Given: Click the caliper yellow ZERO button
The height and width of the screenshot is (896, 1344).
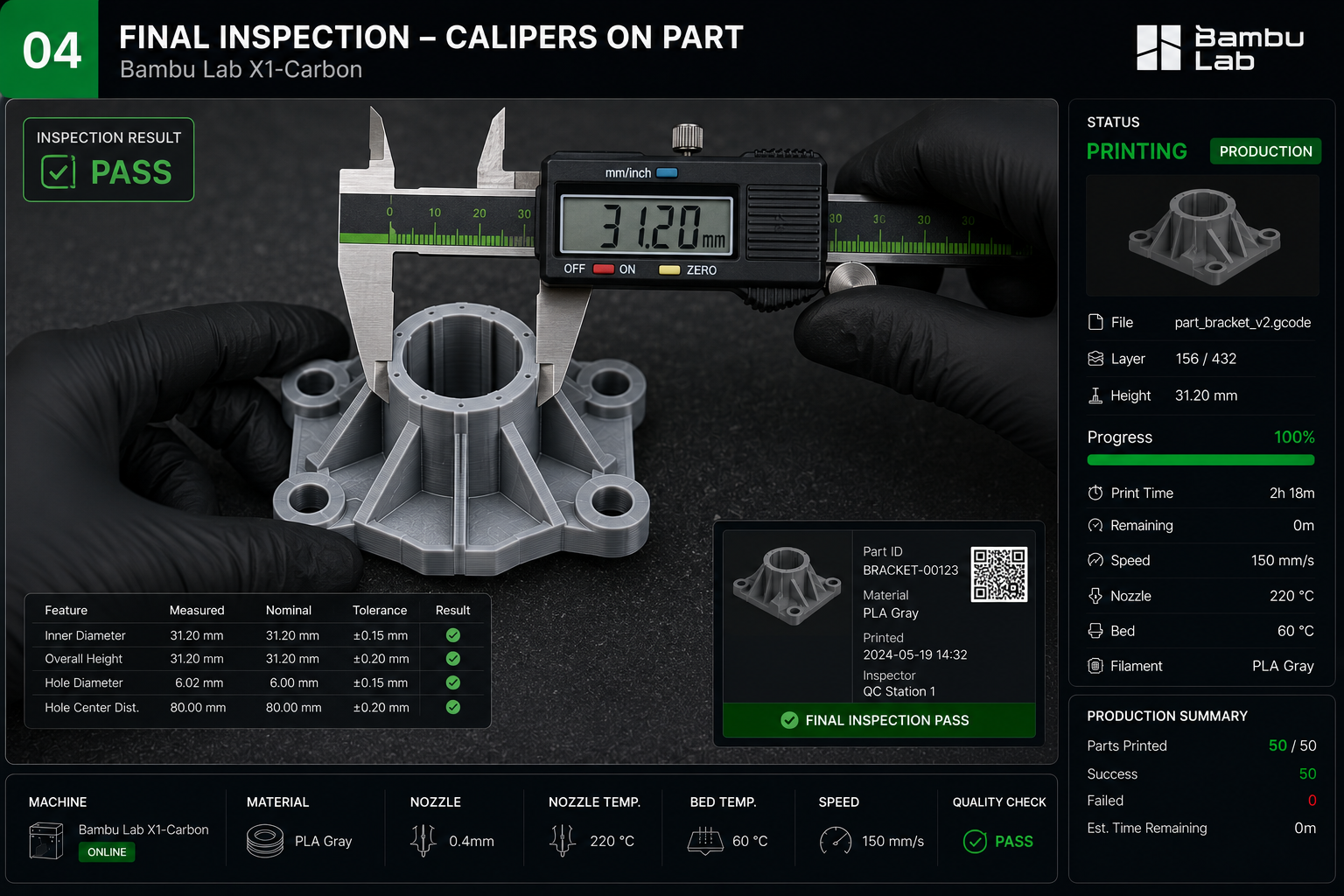Looking at the screenshot, I should click(x=669, y=270).
